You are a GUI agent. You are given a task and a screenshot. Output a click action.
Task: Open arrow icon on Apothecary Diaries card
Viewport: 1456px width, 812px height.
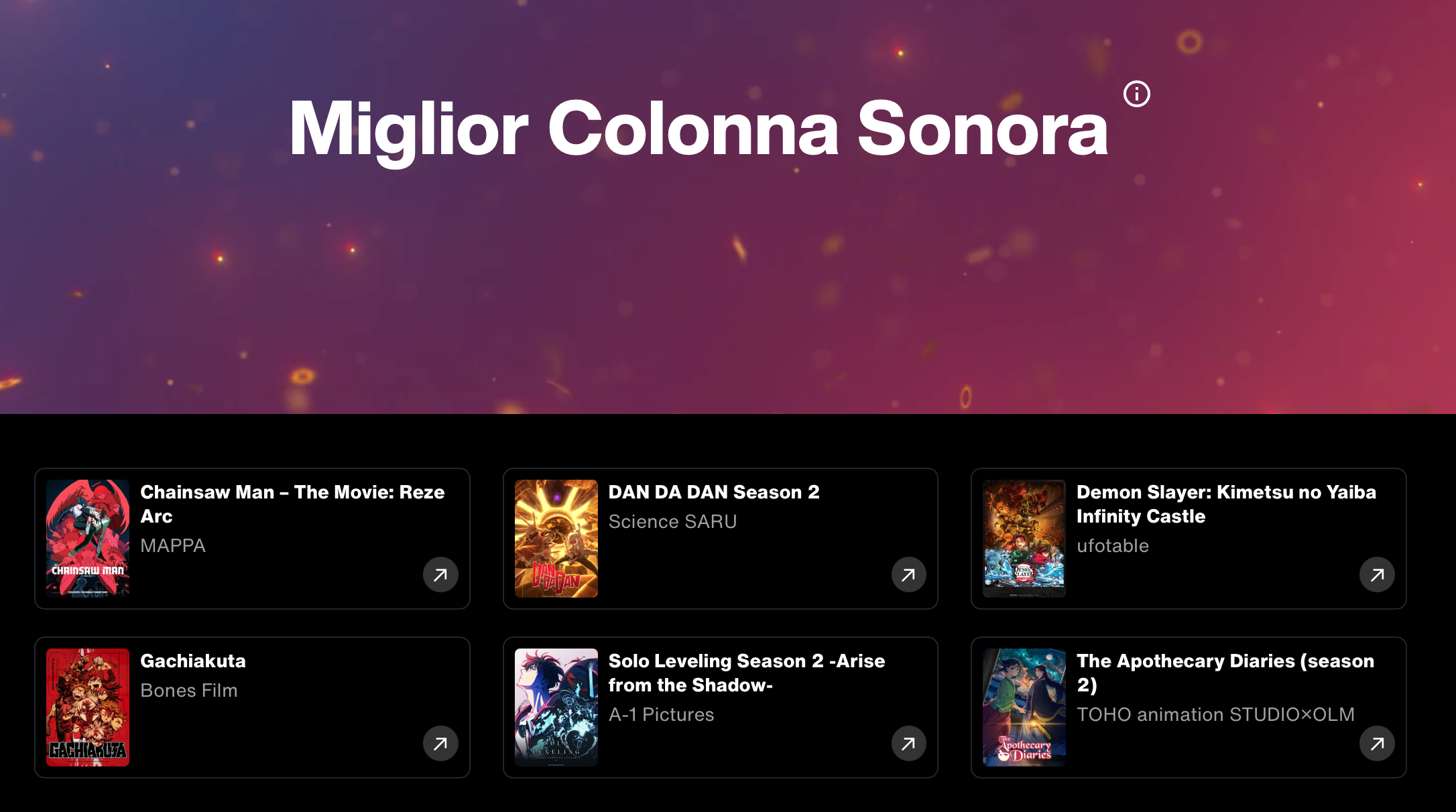[1377, 744]
